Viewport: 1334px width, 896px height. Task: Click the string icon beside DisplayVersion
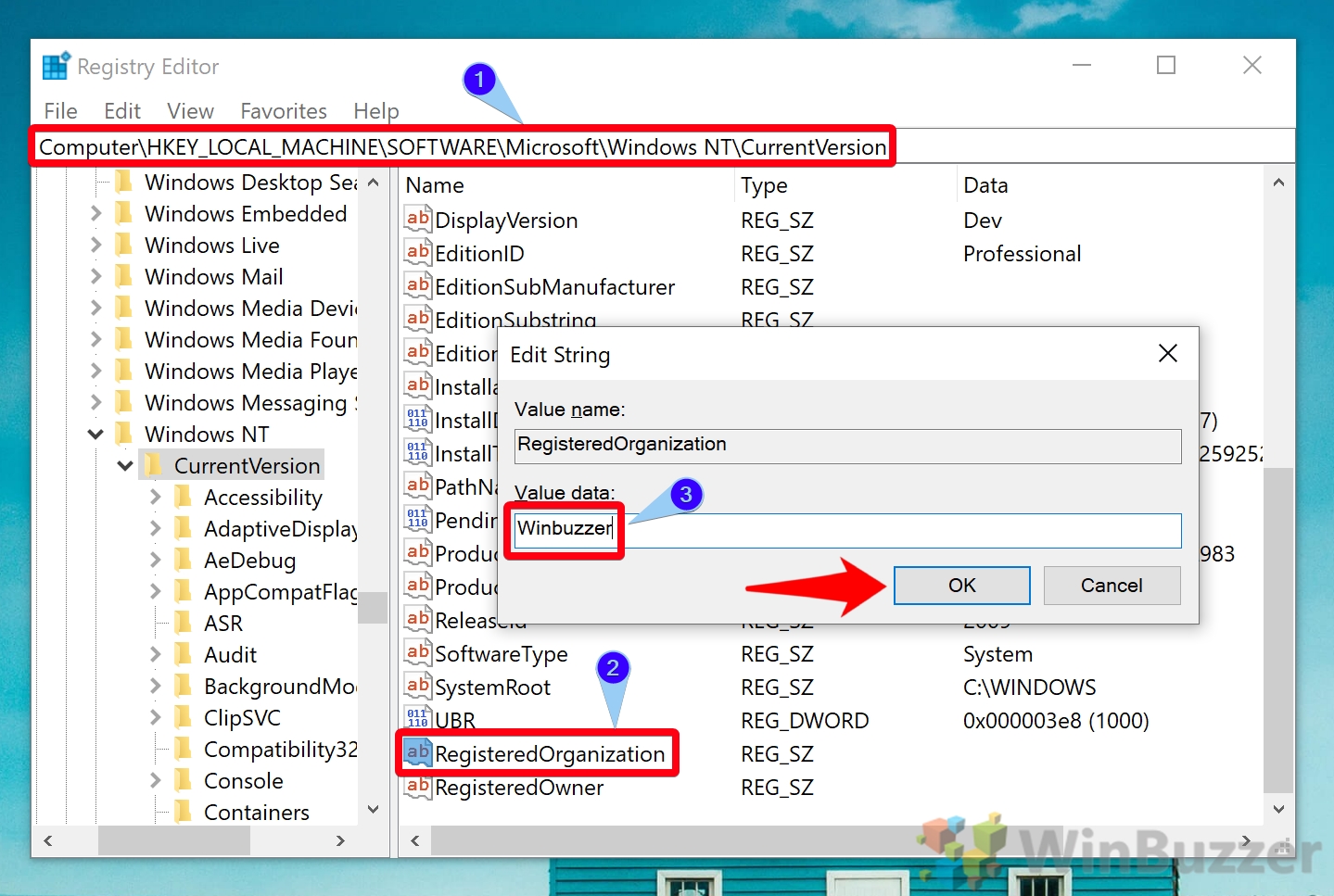pos(417,220)
